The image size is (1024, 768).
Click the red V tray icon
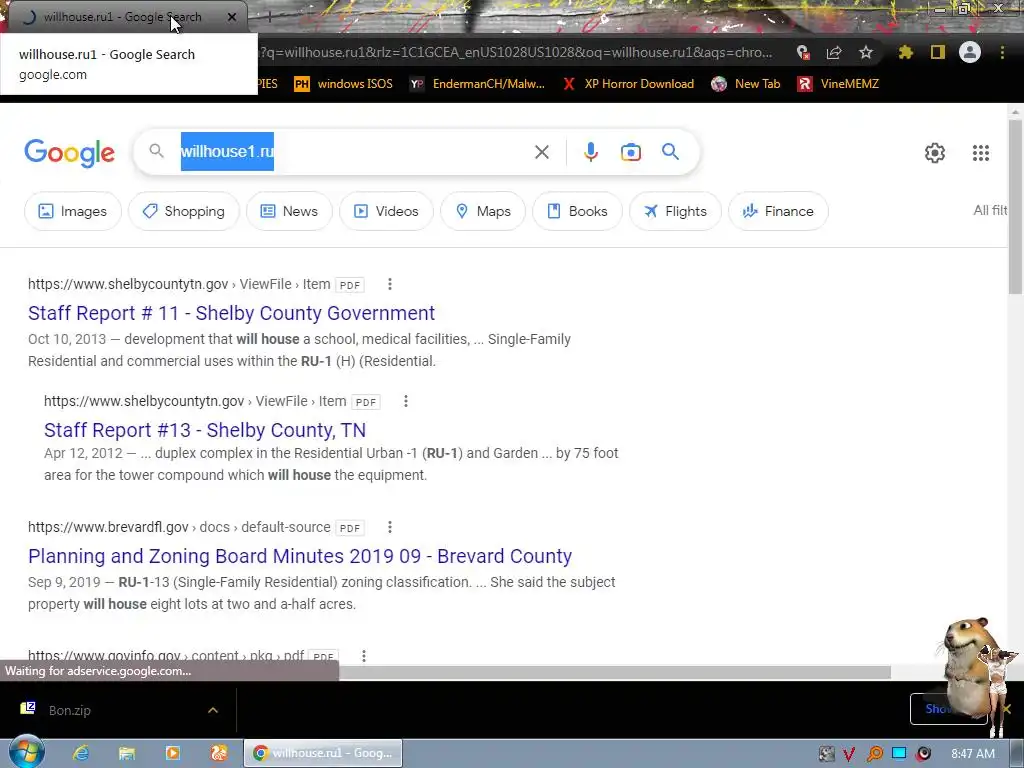pos(849,754)
